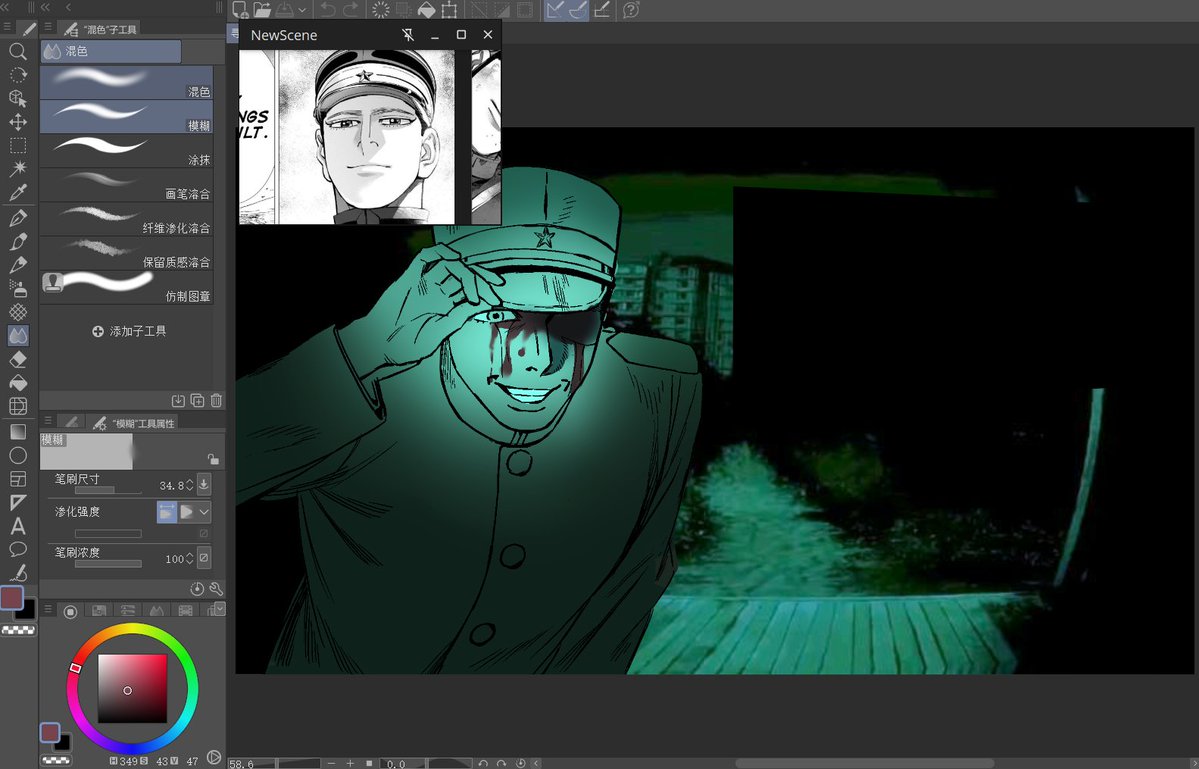Viewport: 1199px width, 769px height.
Task: Open the tool property panel hamburger menu
Action: [x=47, y=421]
